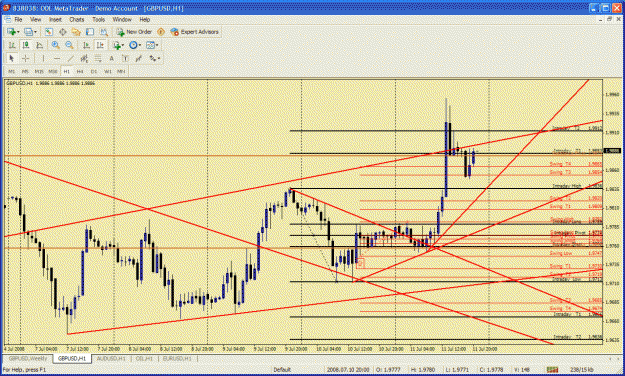Expand the Periods dropdown arrow
The image size is (625, 376).
[140, 45]
